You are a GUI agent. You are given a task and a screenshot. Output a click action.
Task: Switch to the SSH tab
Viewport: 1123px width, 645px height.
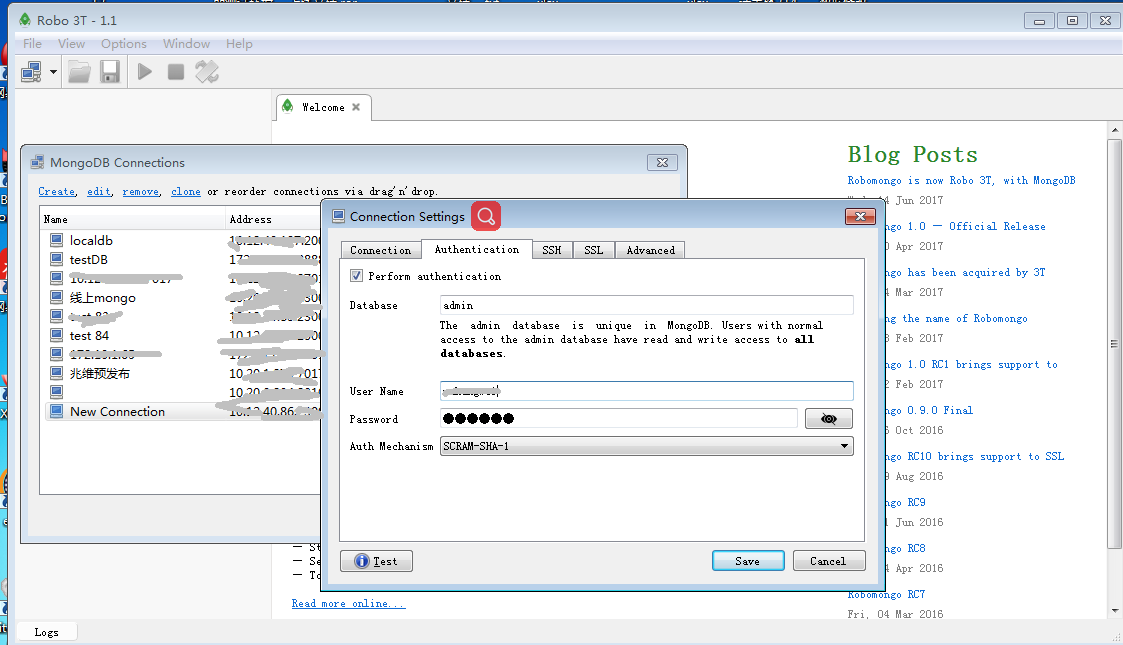(551, 251)
